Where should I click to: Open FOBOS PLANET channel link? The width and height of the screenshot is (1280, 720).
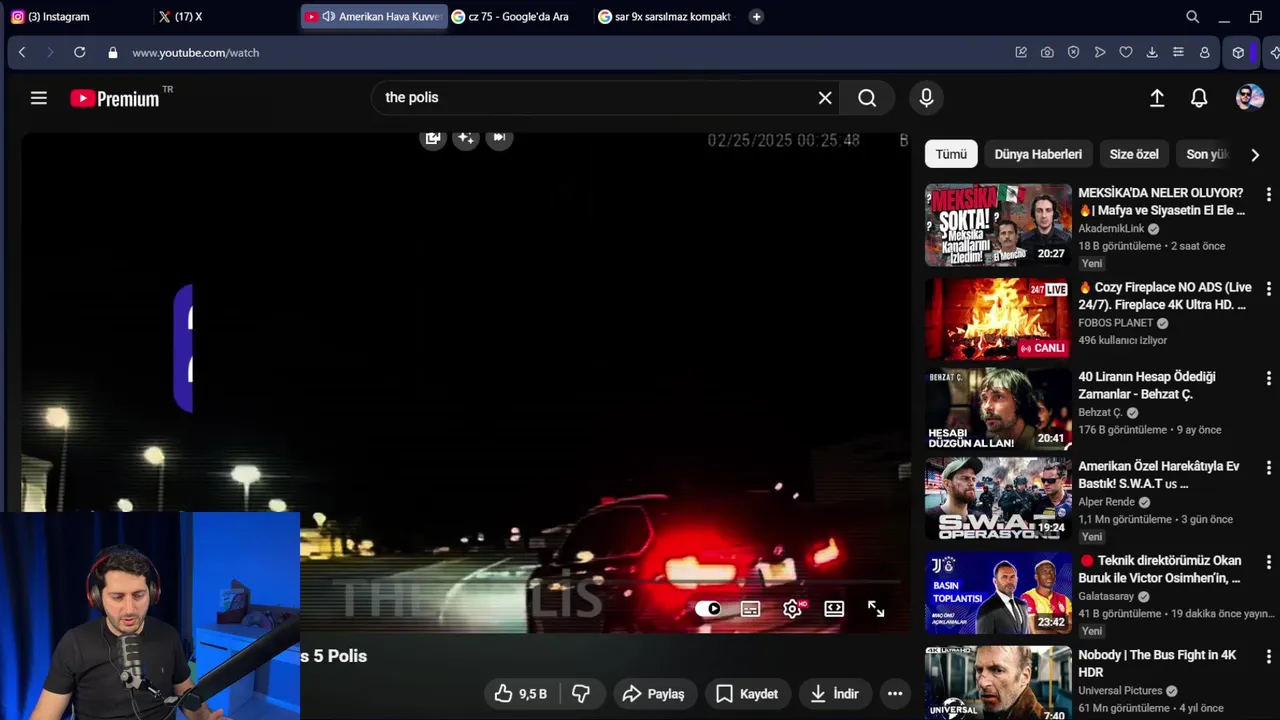click(1115, 323)
